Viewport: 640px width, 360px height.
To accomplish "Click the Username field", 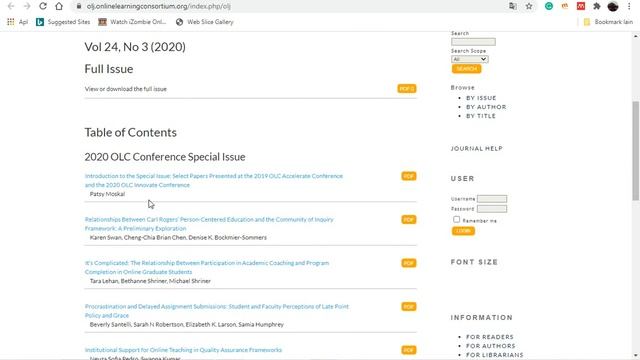I will (x=492, y=199).
